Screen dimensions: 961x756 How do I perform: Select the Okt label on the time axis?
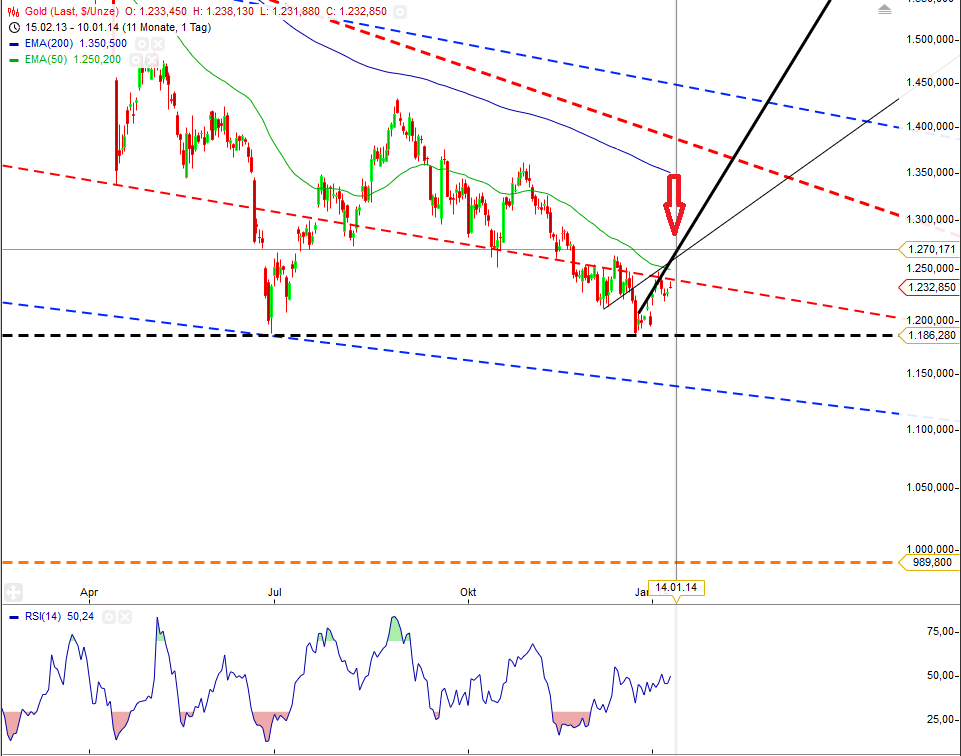(466, 593)
